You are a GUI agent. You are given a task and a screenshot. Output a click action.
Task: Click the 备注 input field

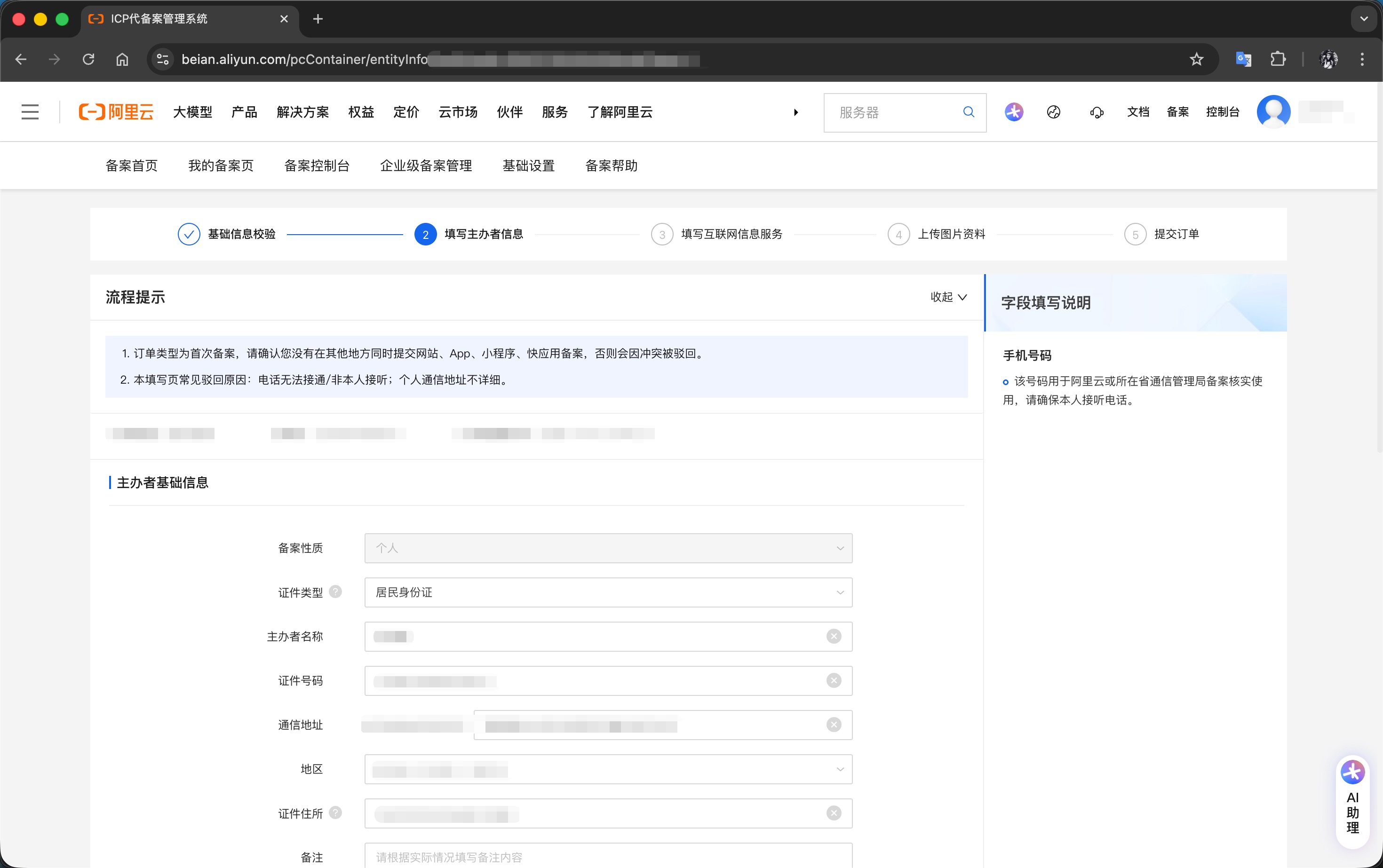pyautogui.click(x=608, y=857)
